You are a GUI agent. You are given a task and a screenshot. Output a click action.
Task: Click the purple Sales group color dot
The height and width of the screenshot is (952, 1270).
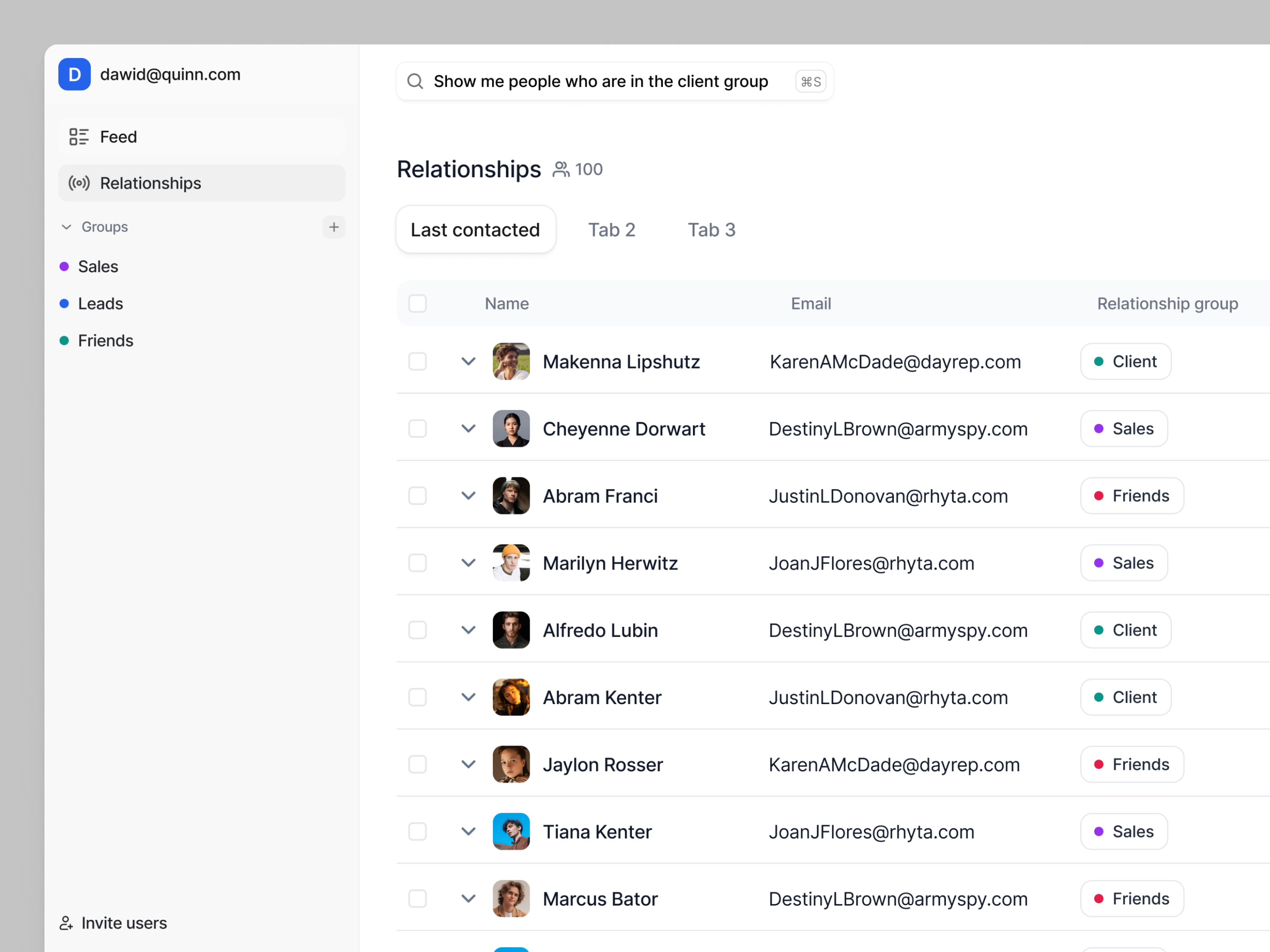point(64,267)
